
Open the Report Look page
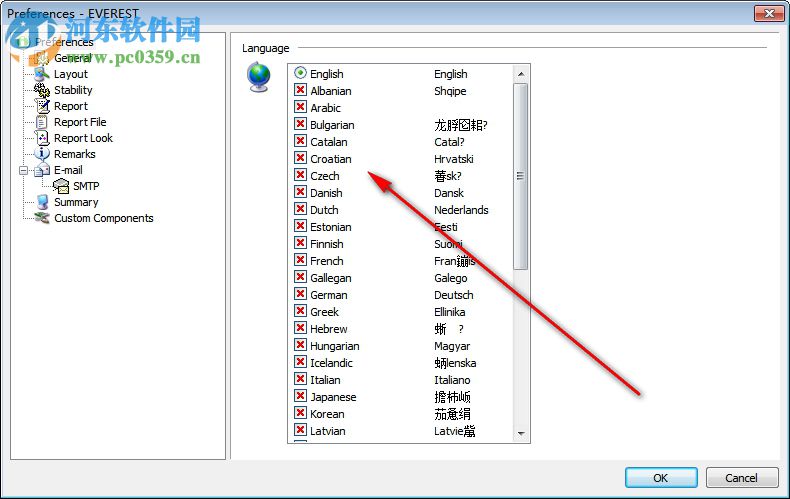(x=84, y=138)
